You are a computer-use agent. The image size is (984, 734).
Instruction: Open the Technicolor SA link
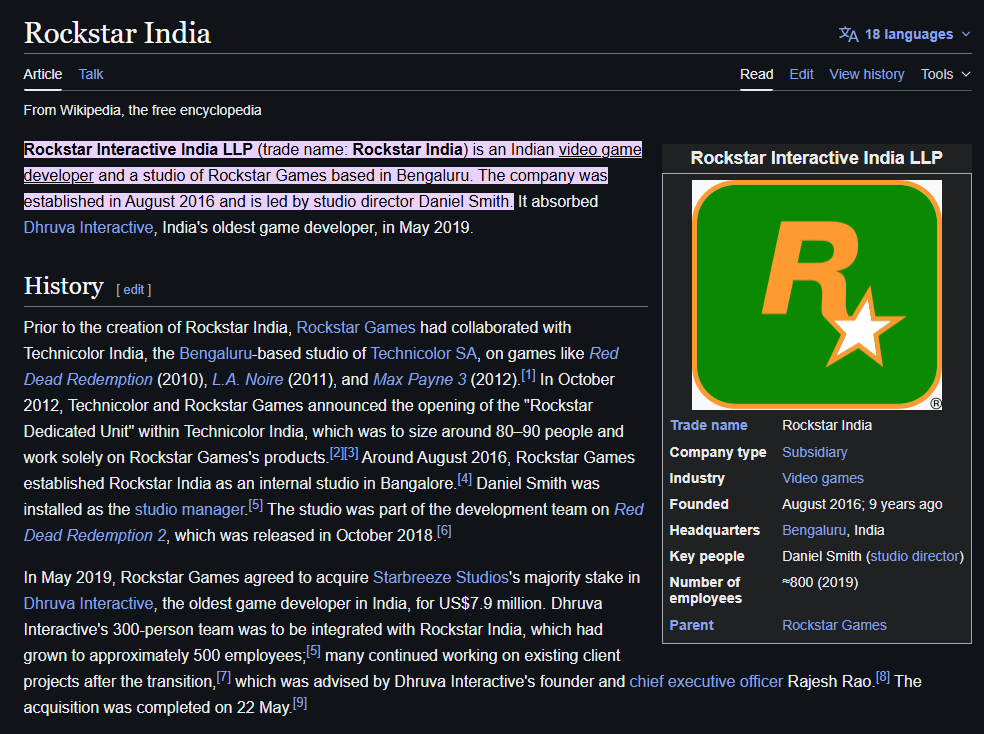(x=424, y=353)
